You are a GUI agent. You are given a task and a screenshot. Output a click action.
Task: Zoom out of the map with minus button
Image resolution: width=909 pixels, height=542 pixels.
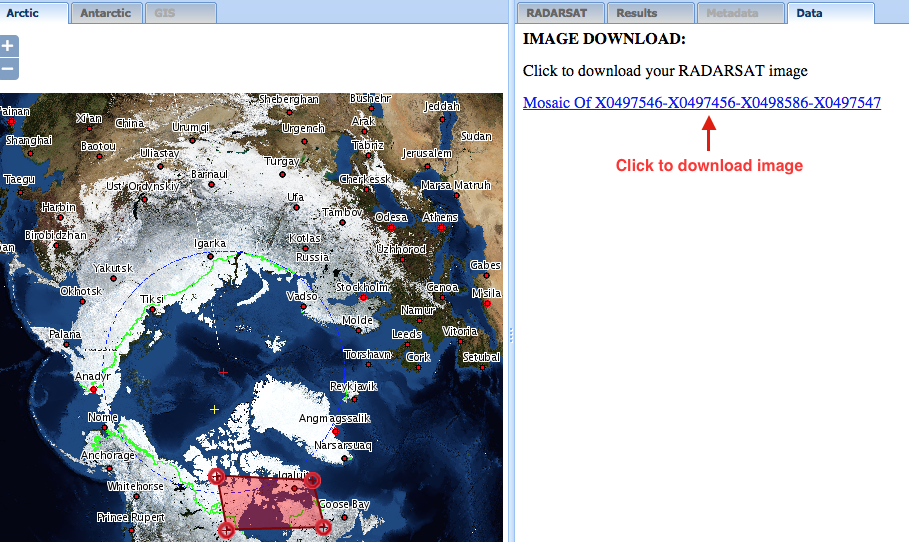[x=8, y=69]
